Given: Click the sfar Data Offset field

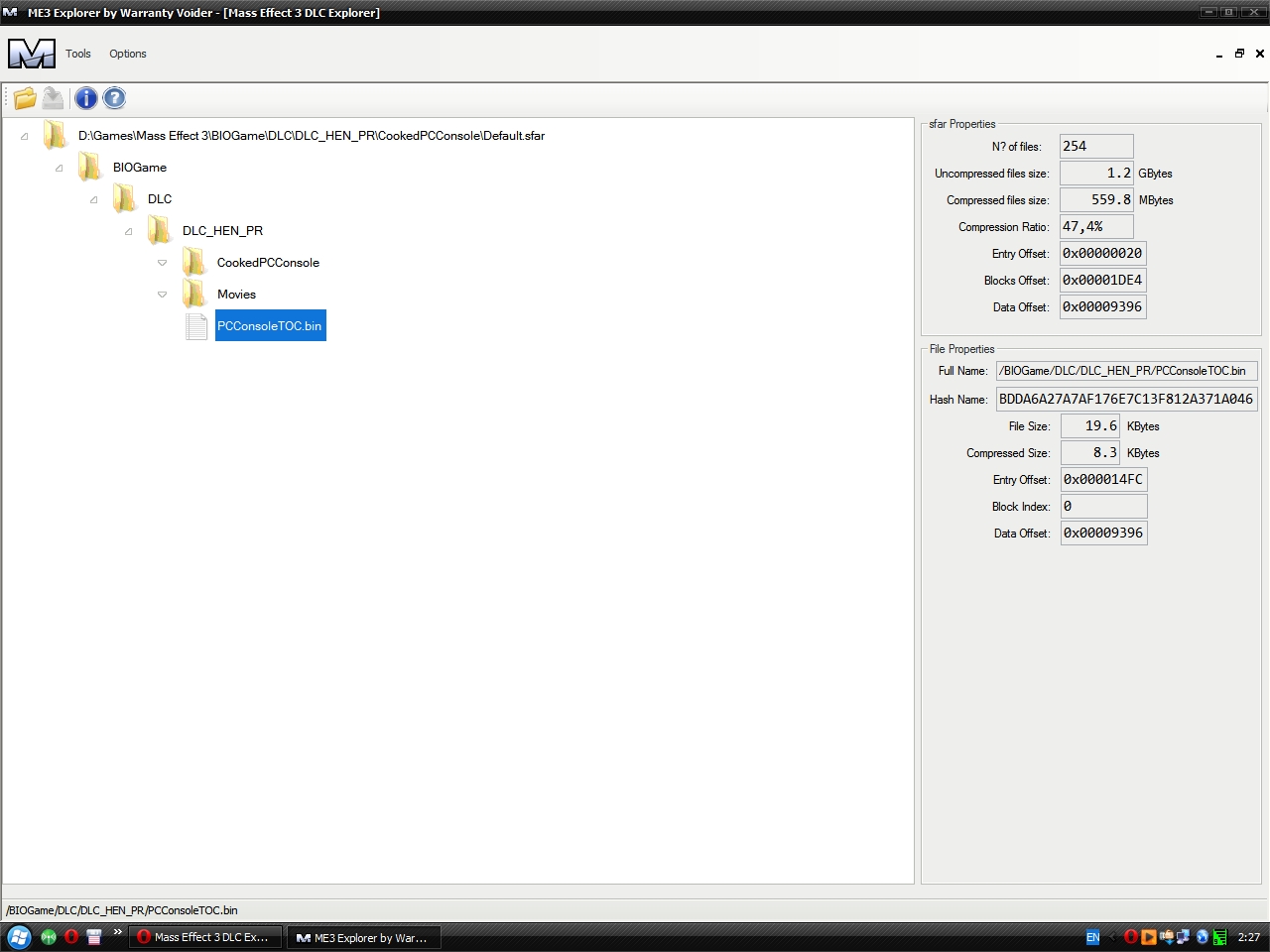Looking at the screenshot, I should pyautogui.click(x=1103, y=307).
